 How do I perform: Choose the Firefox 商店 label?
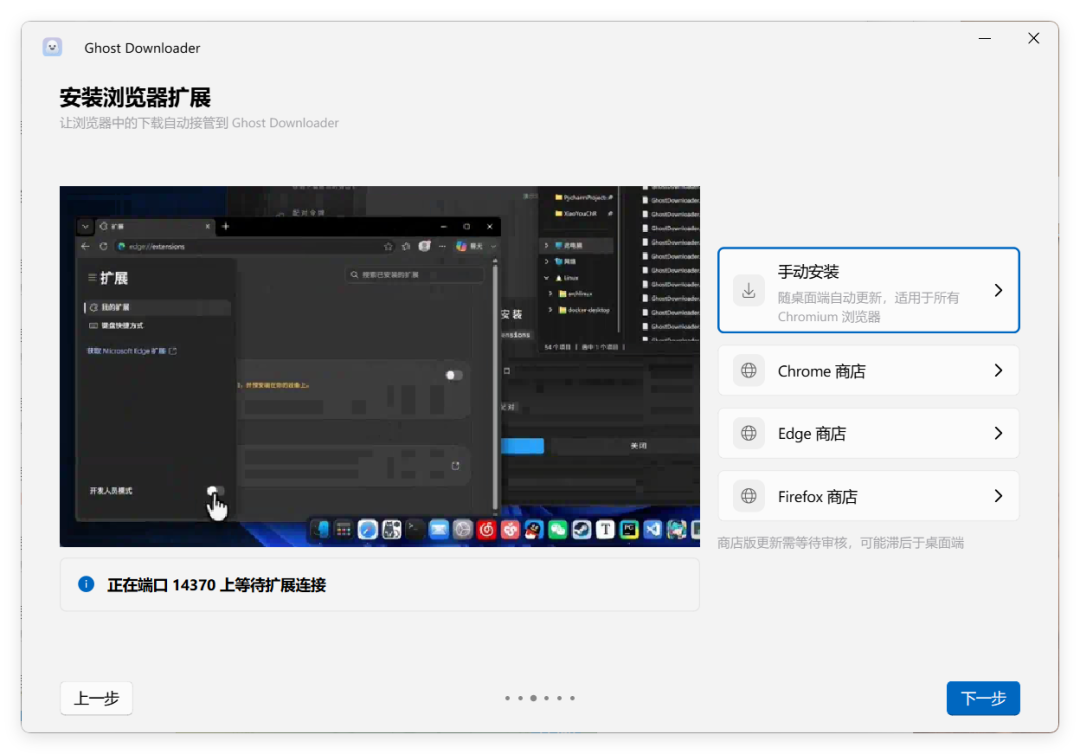tap(817, 496)
